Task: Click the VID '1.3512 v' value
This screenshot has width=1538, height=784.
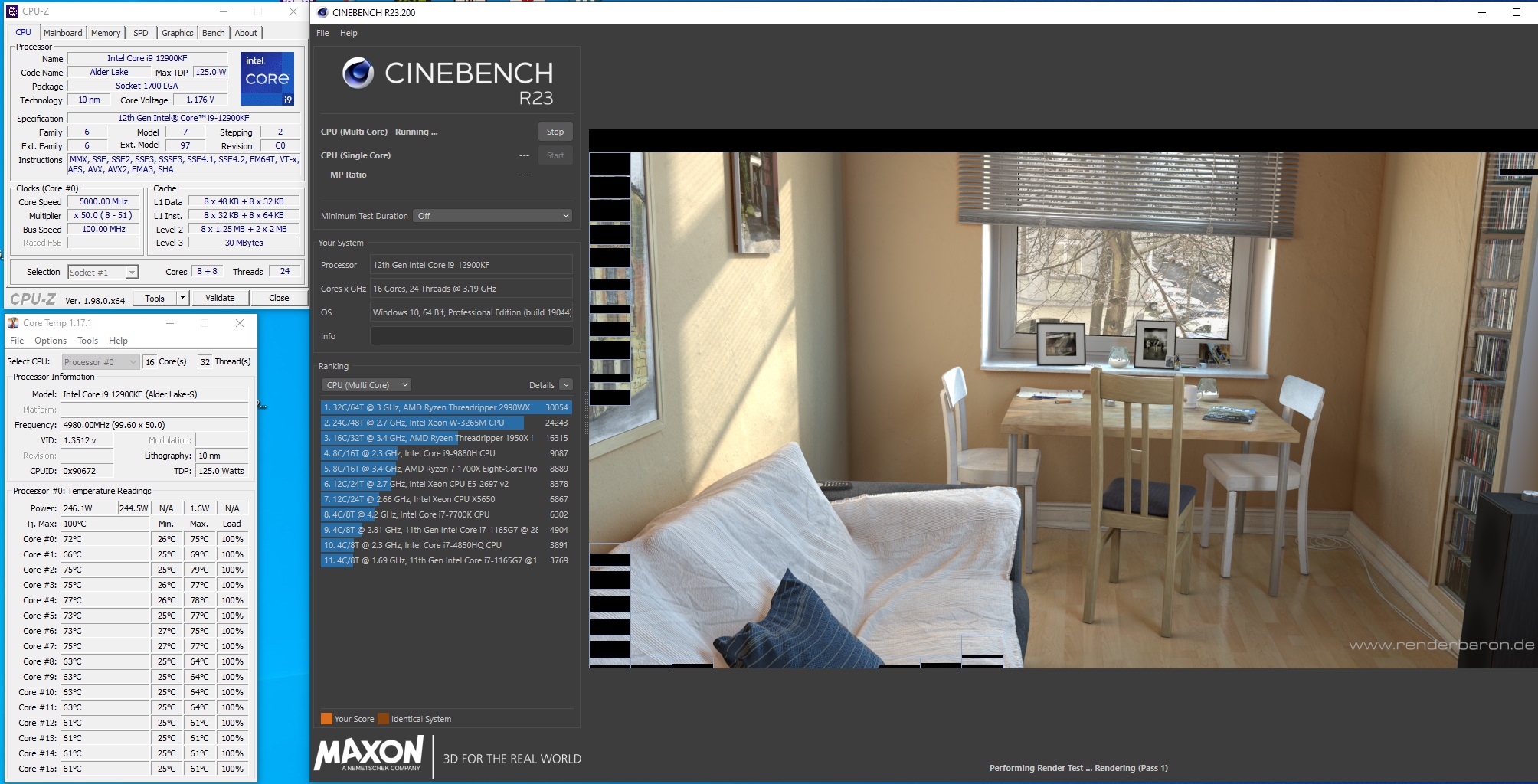Action: (87, 440)
